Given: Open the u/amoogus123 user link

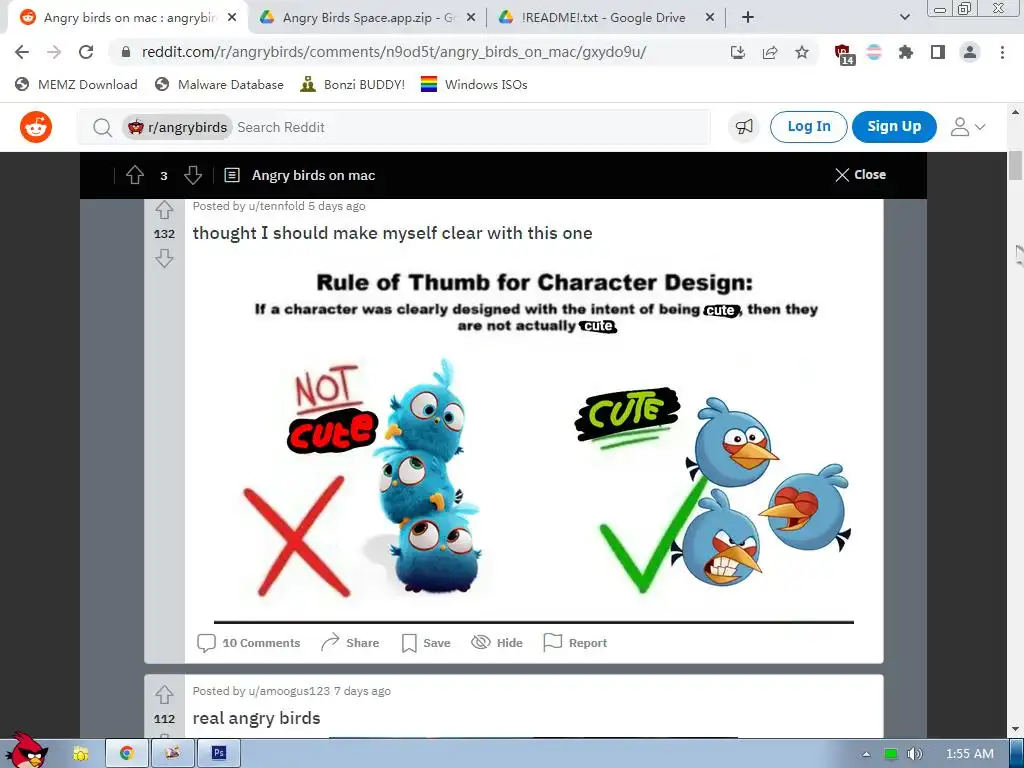Looking at the screenshot, I should click(x=289, y=691).
